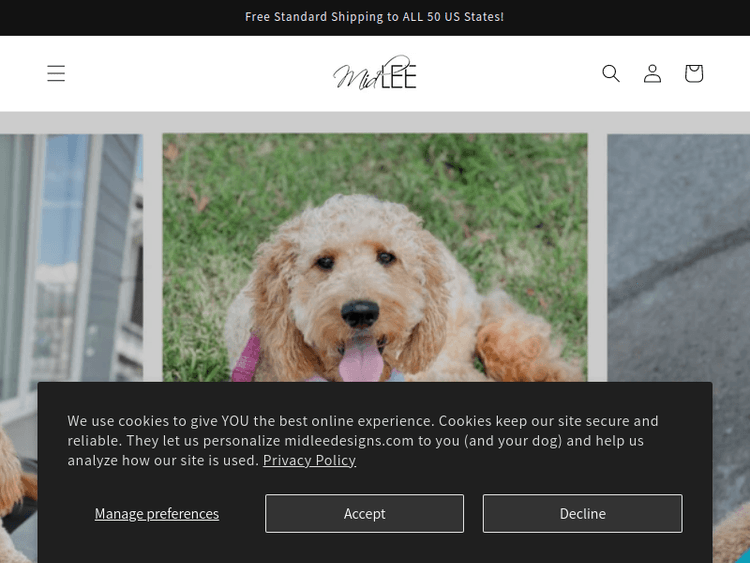Viewport: 750px width, 563px height.
Task: Click the pink leash on the dog
Action: 246,358
